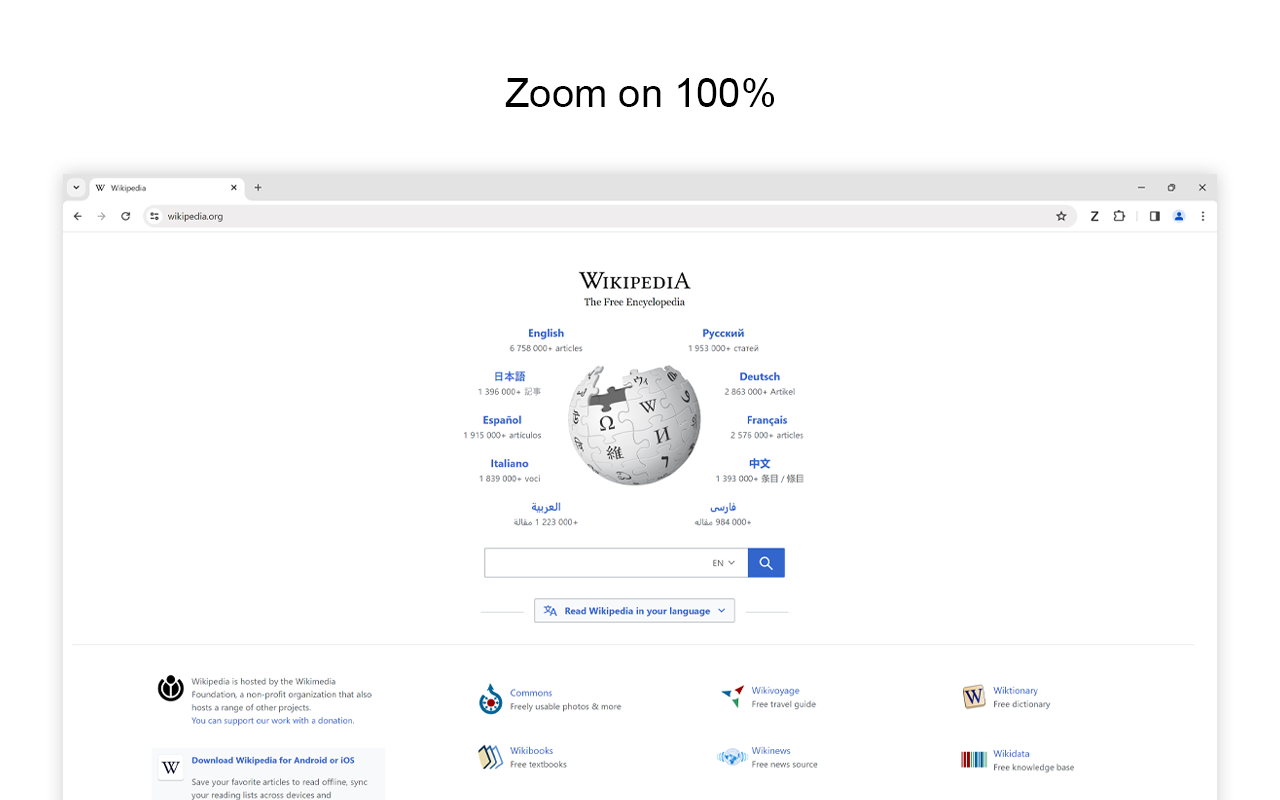Image resolution: width=1280 pixels, height=800 pixels.
Task: Open Chrome's three-dot menu
Action: (x=1202, y=216)
